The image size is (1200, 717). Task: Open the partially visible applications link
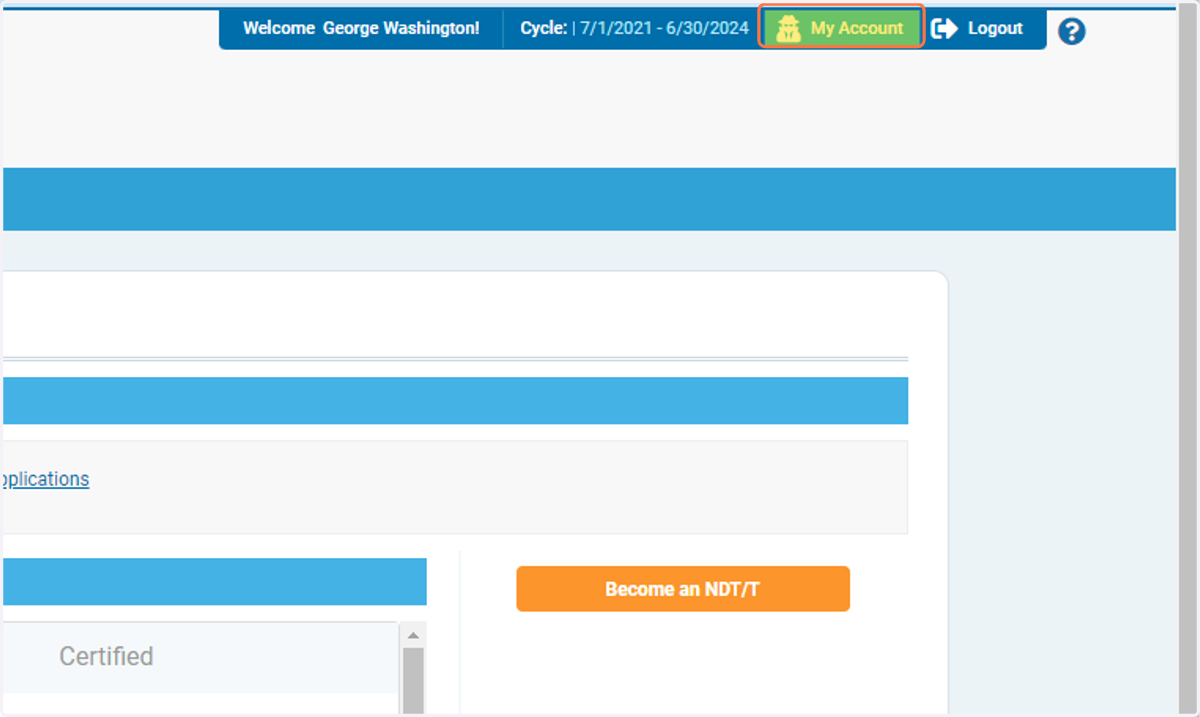(44, 479)
